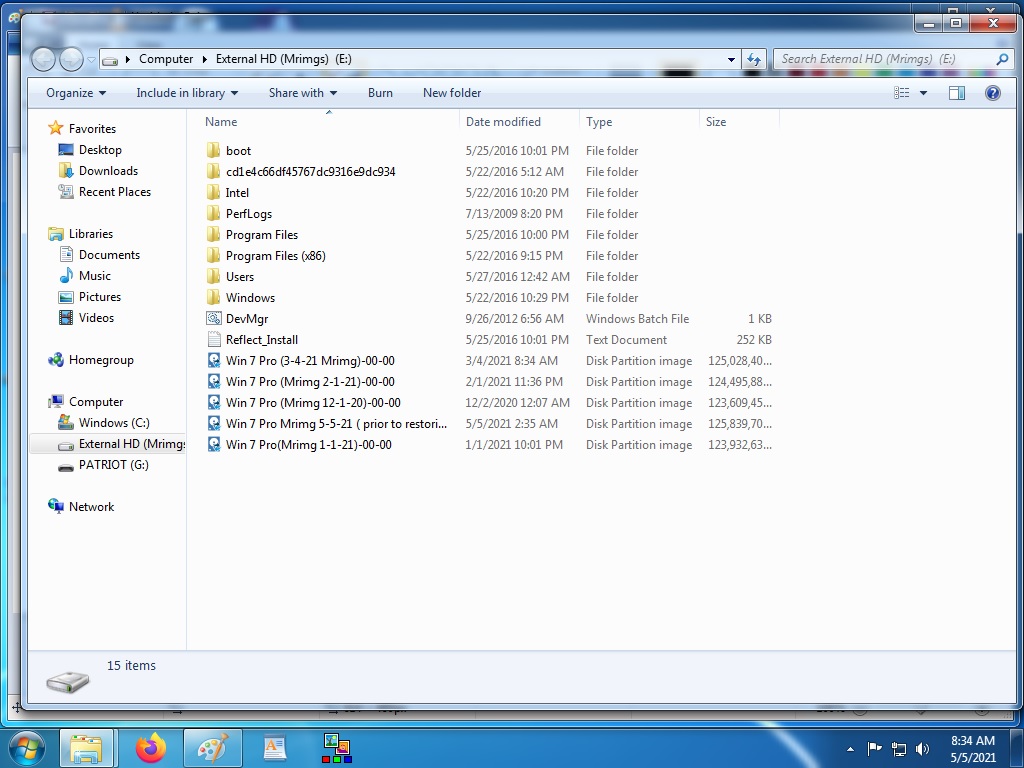Select the Intel folder icon
The width and height of the screenshot is (1024, 768).
point(213,193)
